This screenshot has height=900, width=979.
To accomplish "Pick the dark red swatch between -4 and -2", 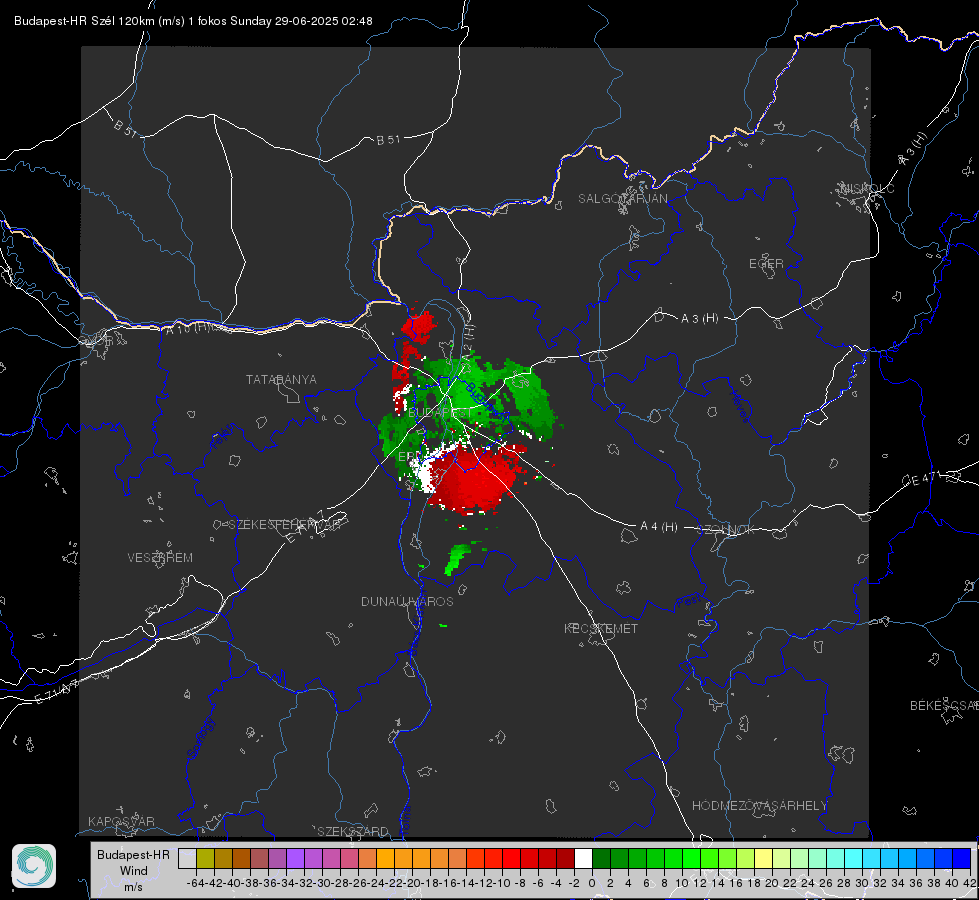I will point(565,858).
